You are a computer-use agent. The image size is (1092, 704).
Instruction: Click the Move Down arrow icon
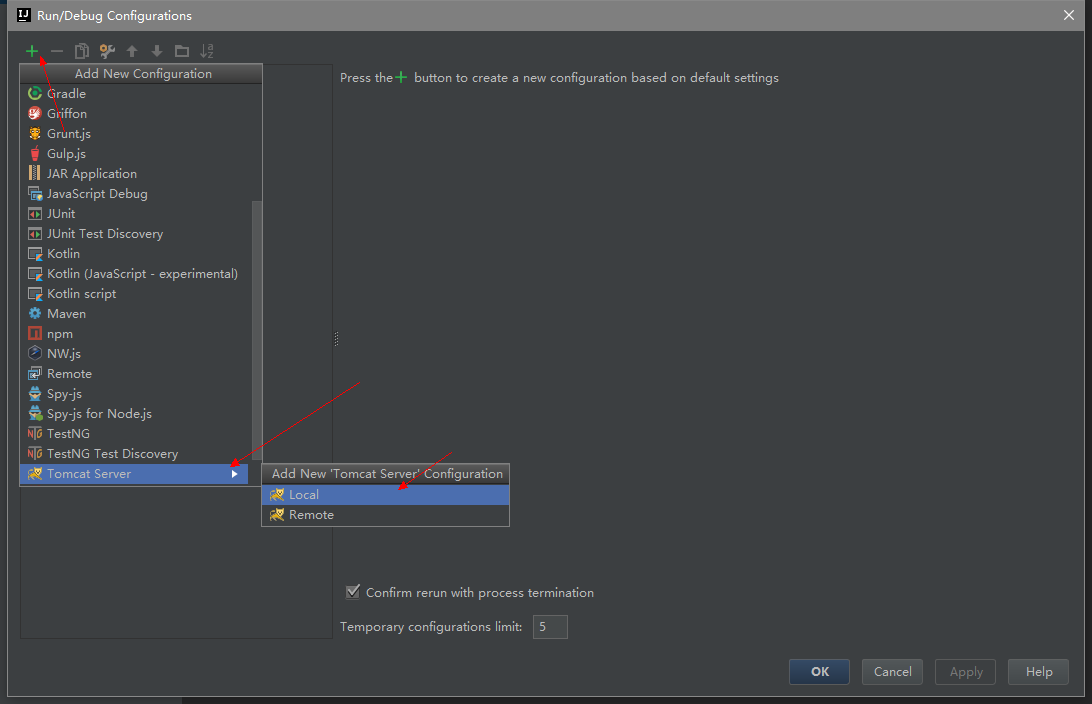(157, 51)
